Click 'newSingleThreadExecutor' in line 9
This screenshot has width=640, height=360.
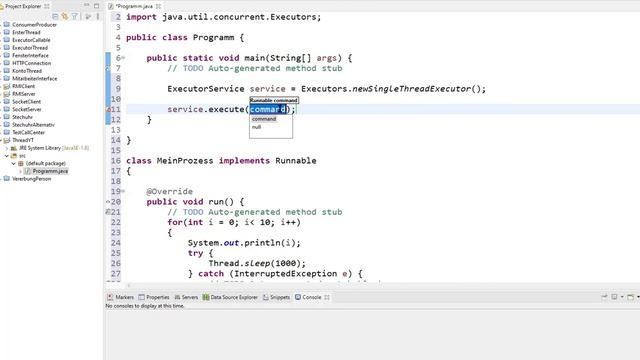click(411, 89)
